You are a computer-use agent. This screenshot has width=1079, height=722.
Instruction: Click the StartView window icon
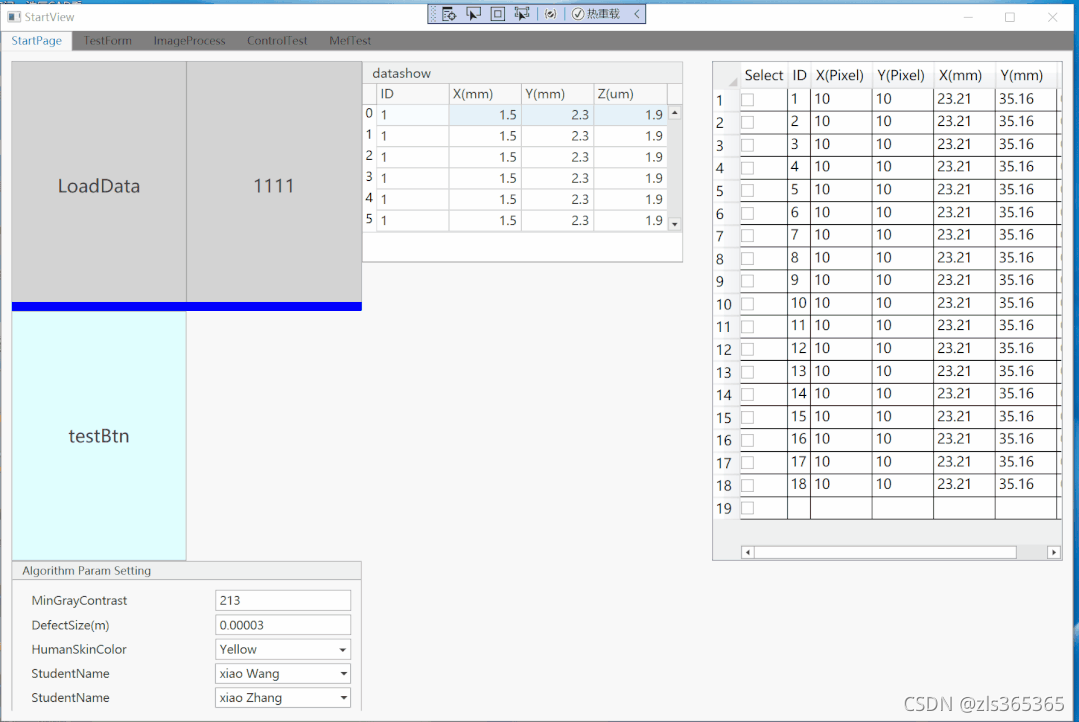(x=14, y=17)
